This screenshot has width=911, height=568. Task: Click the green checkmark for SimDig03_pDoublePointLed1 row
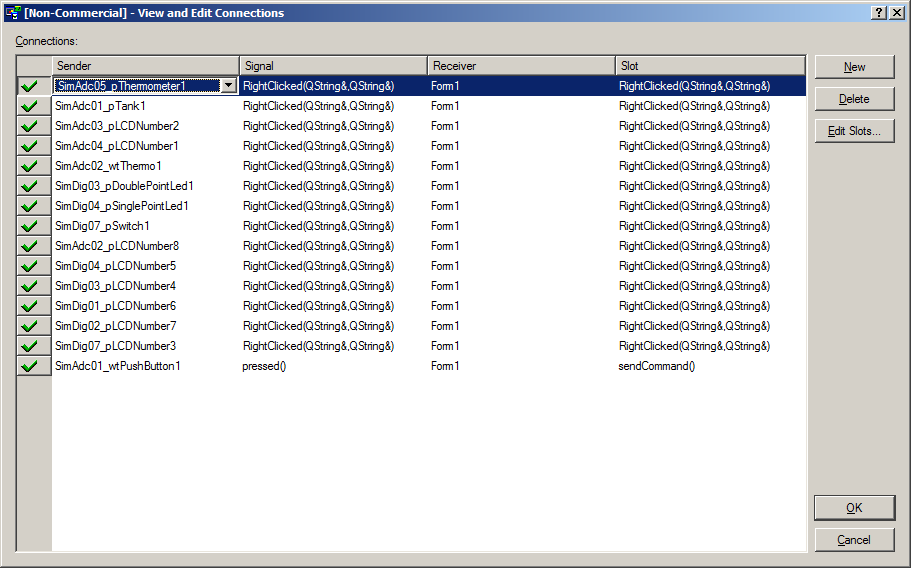29,186
